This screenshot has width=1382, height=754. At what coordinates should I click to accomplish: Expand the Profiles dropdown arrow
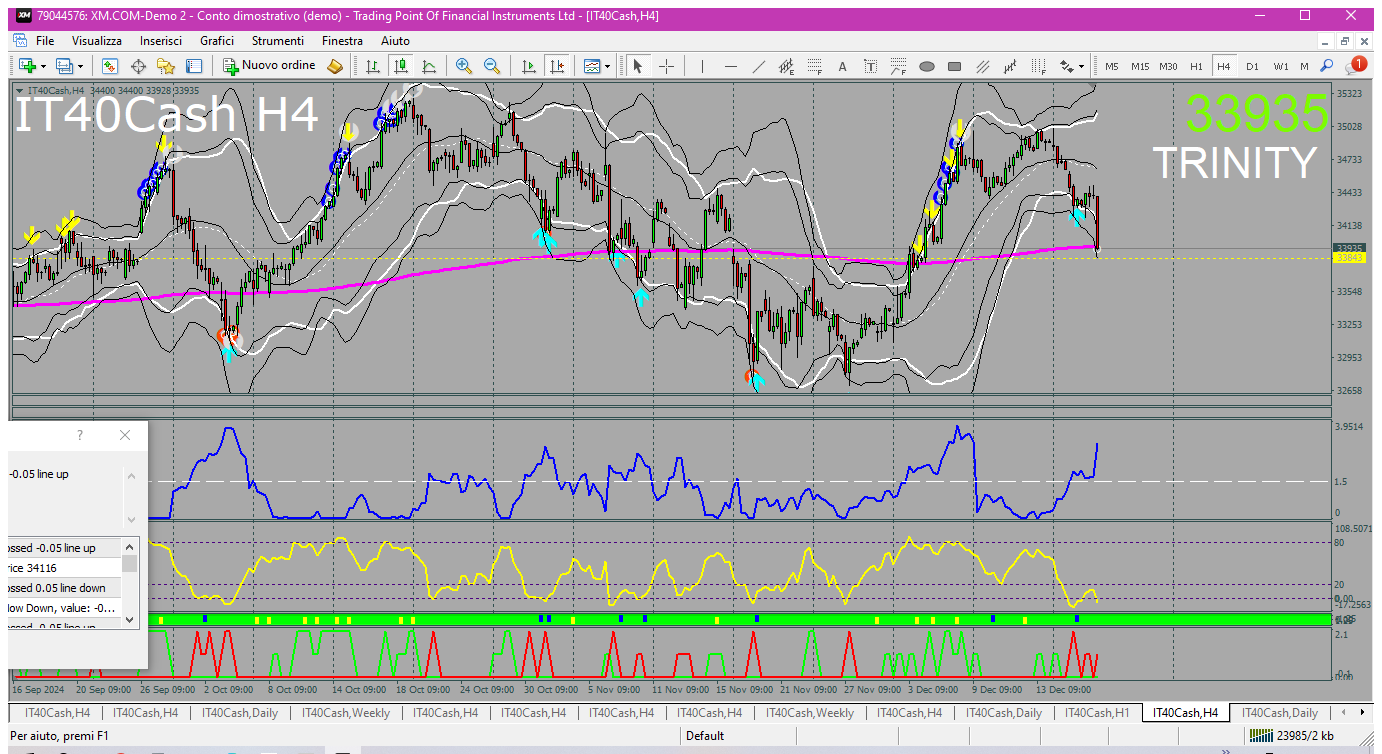[81, 66]
